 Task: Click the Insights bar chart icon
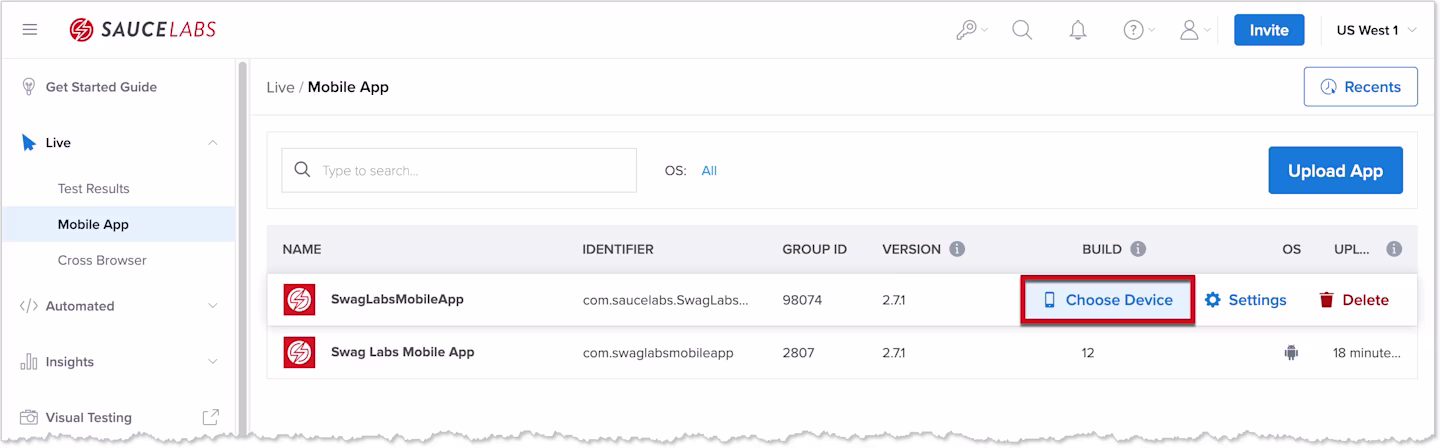[x=29, y=362]
